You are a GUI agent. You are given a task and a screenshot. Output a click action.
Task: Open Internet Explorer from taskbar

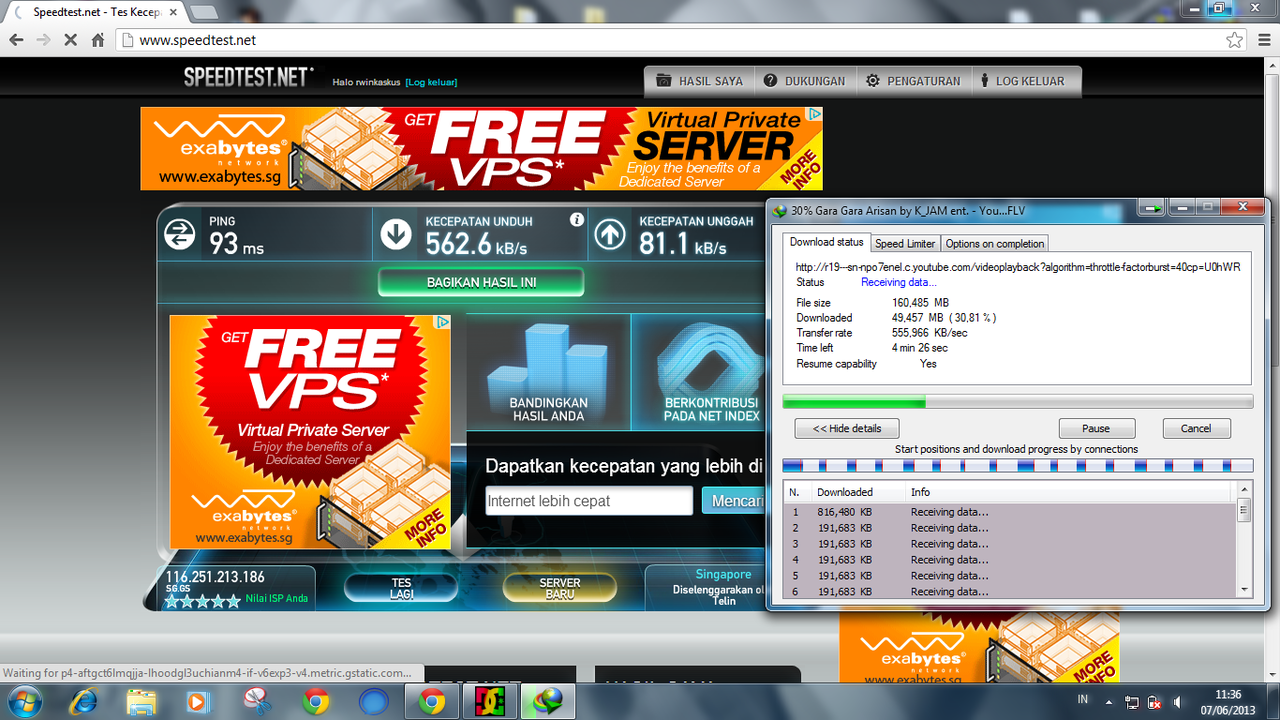pos(82,702)
